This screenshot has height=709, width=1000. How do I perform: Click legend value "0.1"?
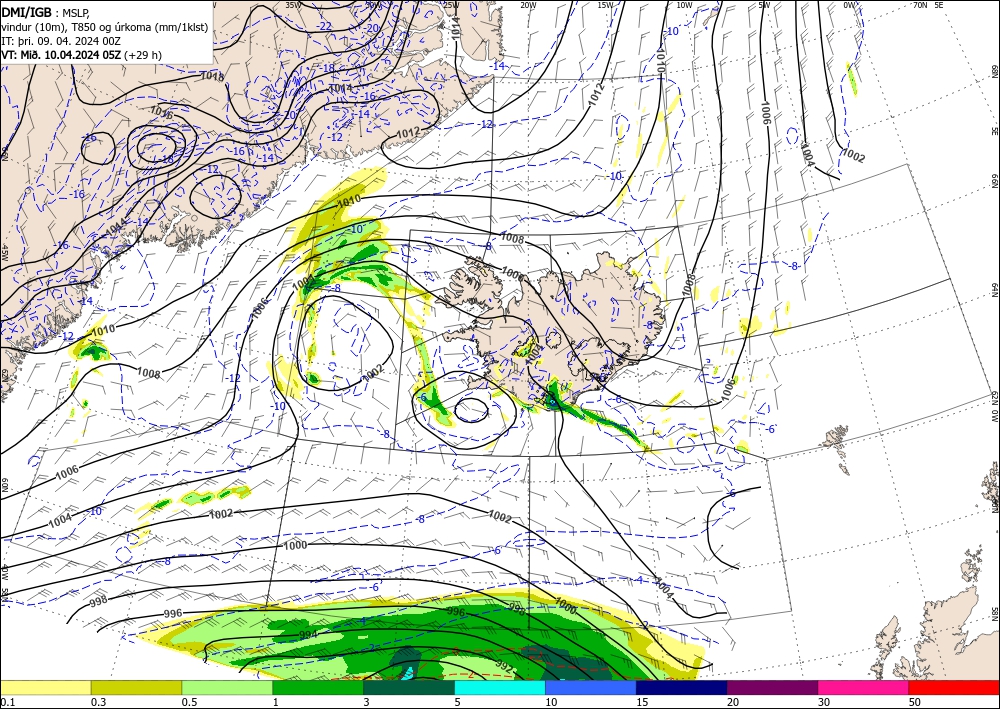[x=7, y=702]
